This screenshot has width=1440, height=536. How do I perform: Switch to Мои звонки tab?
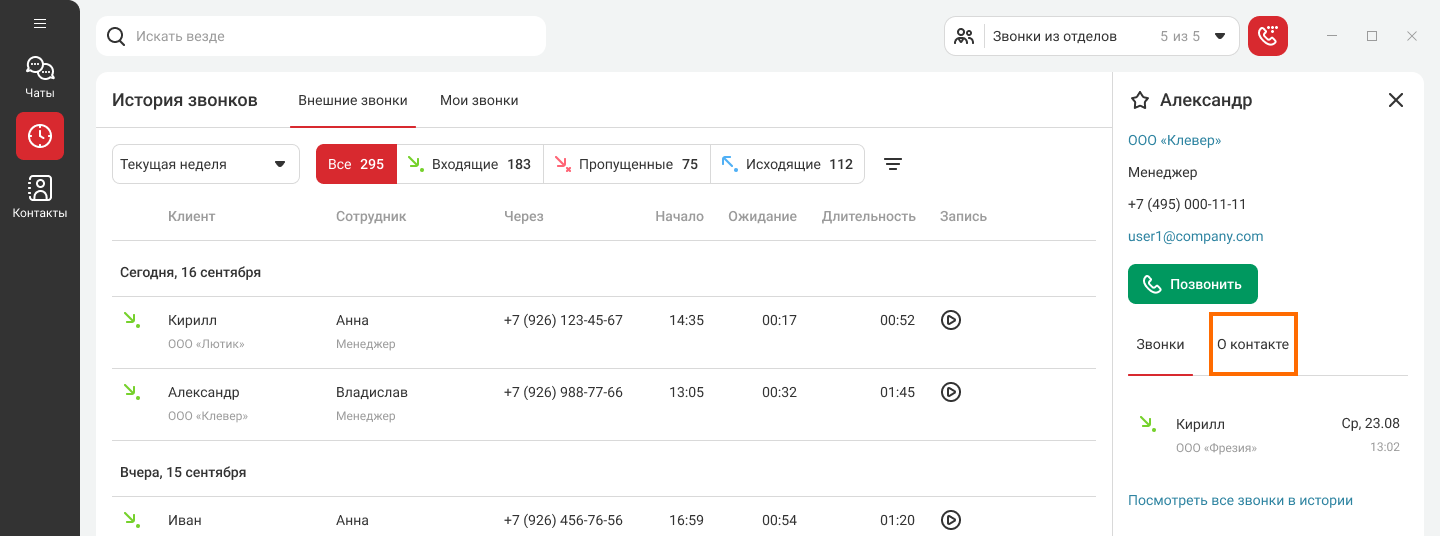tap(479, 100)
